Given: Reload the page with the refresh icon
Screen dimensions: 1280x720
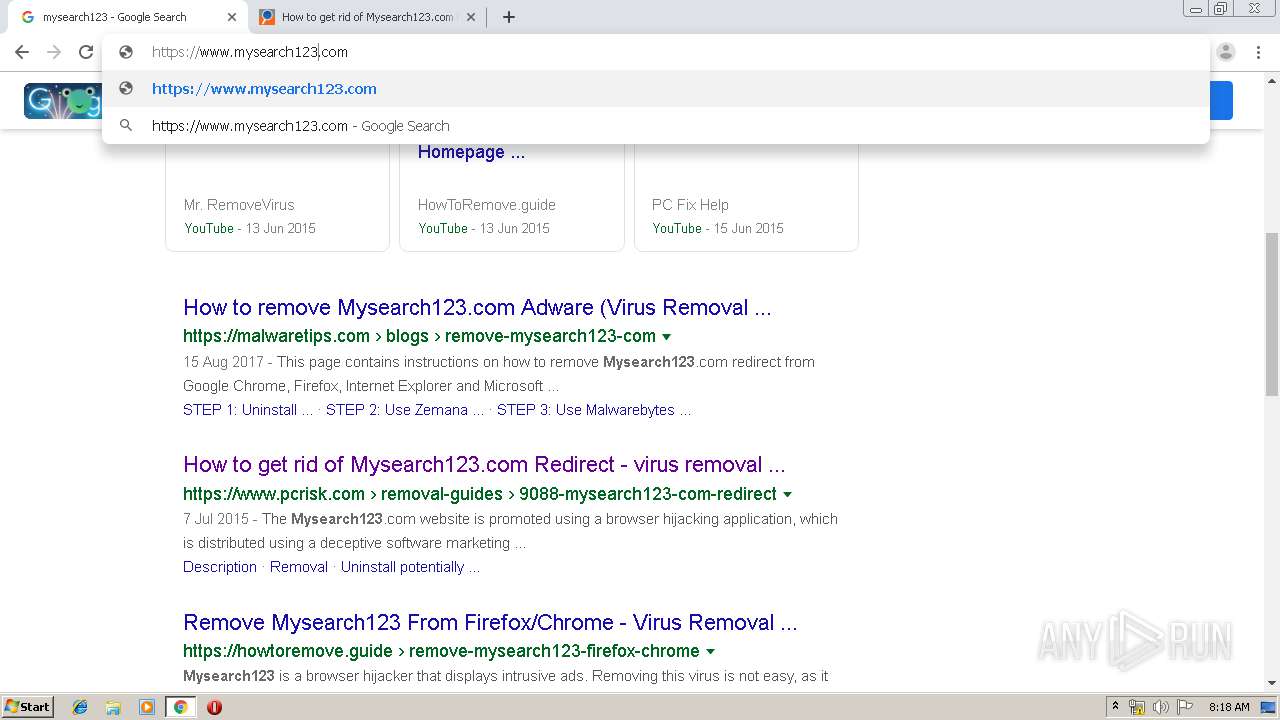Looking at the screenshot, I should tap(86, 52).
